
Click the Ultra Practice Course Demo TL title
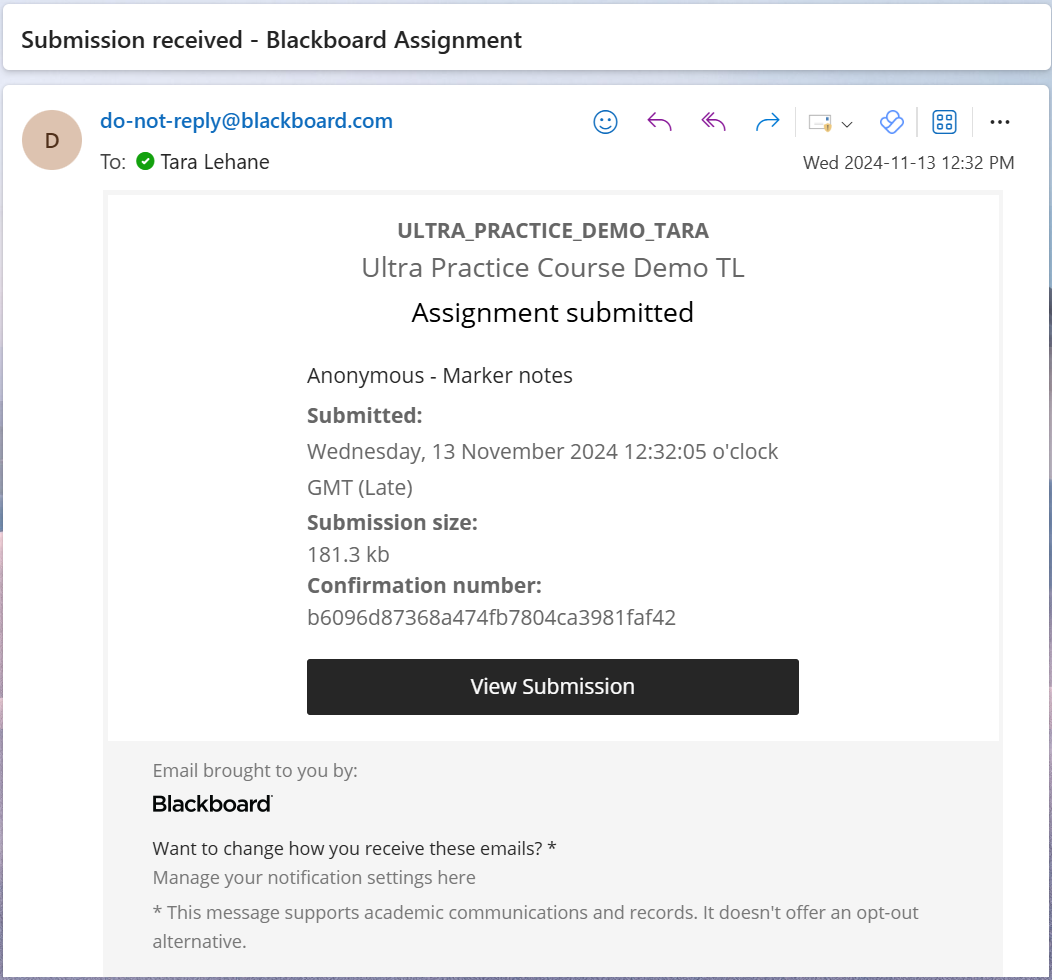552,268
